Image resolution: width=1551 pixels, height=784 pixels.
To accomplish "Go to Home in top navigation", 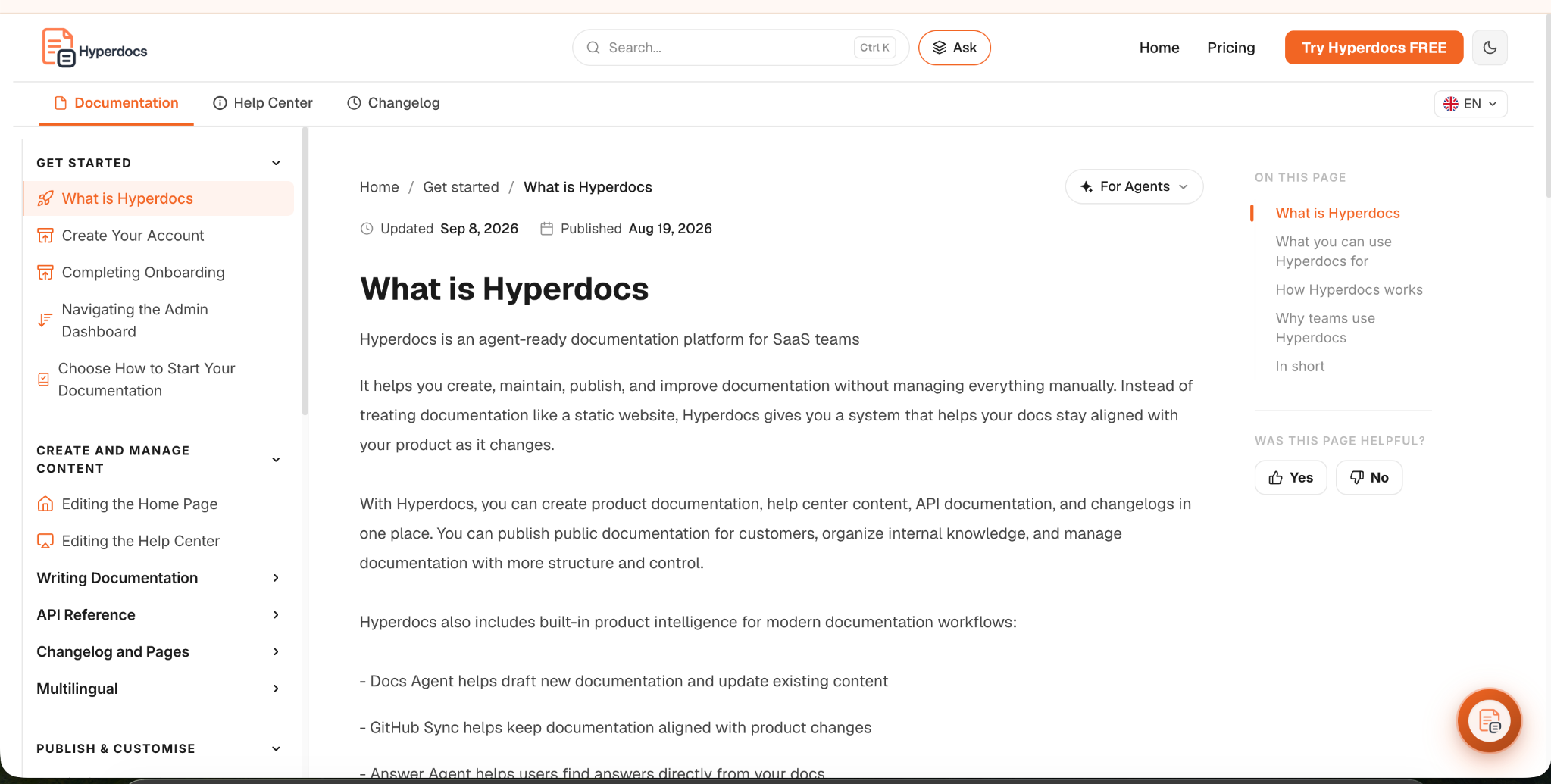I will 1159,48.
